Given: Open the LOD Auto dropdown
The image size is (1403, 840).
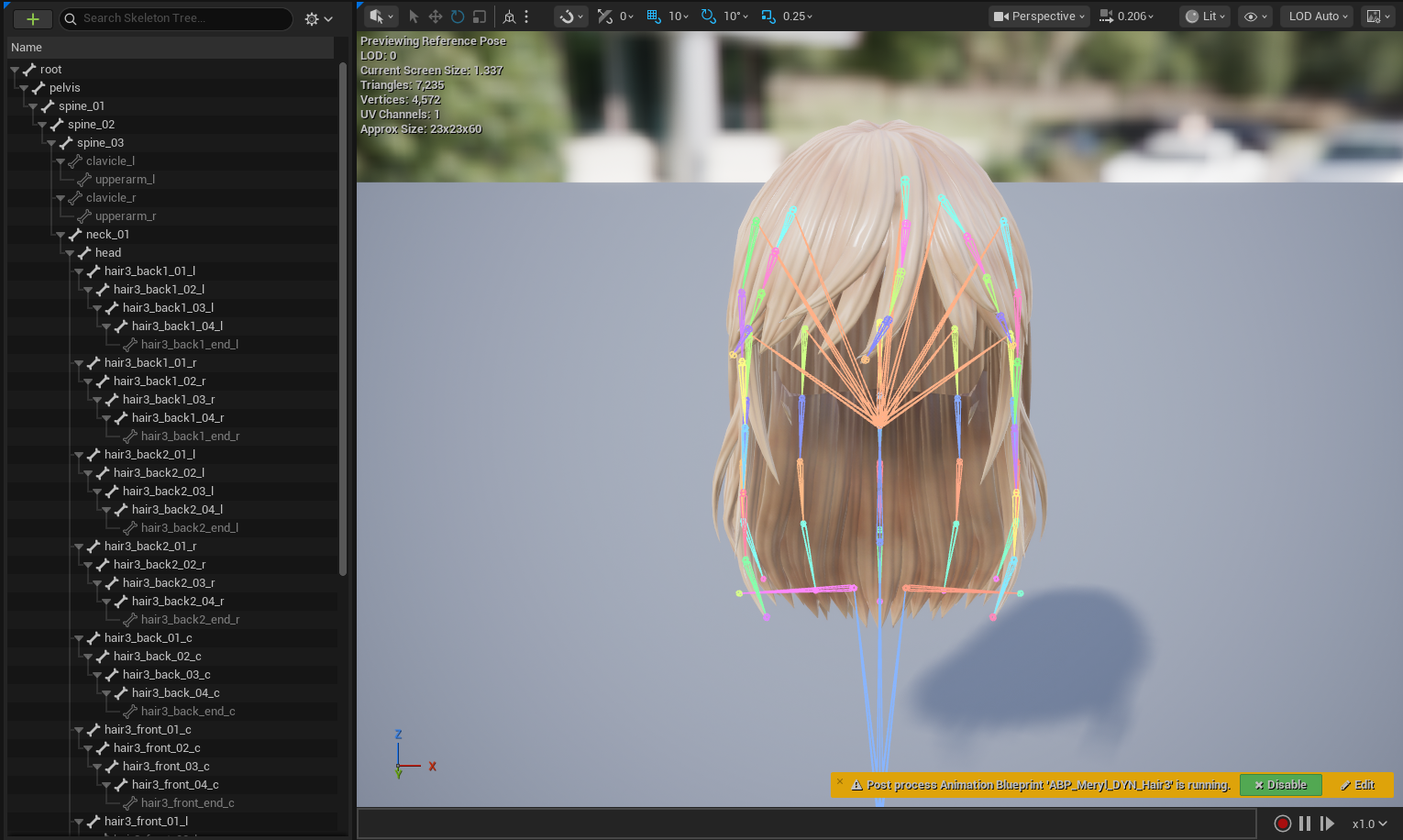Looking at the screenshot, I should [1317, 17].
